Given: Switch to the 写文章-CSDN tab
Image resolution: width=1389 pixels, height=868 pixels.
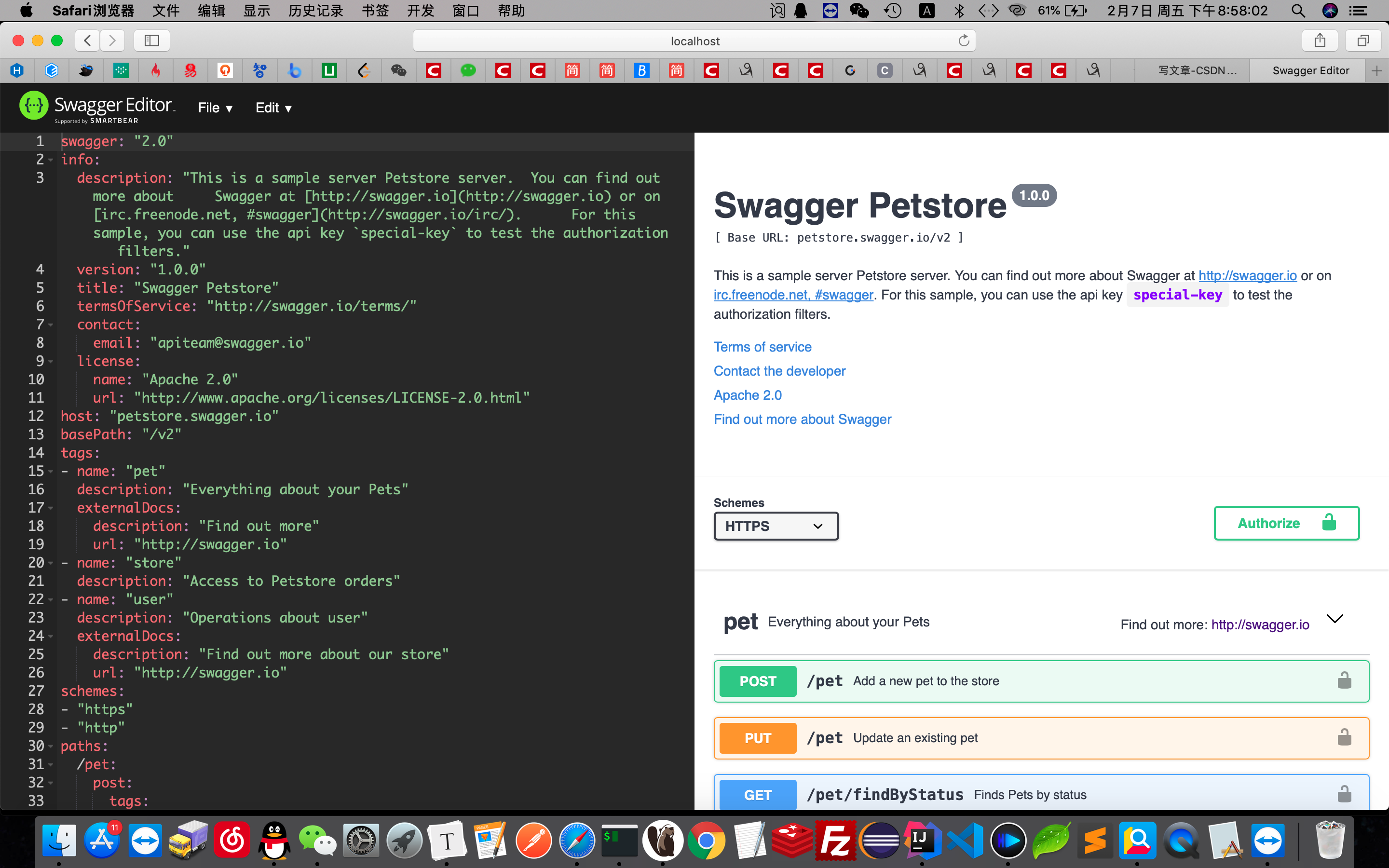Looking at the screenshot, I should tap(1193, 70).
